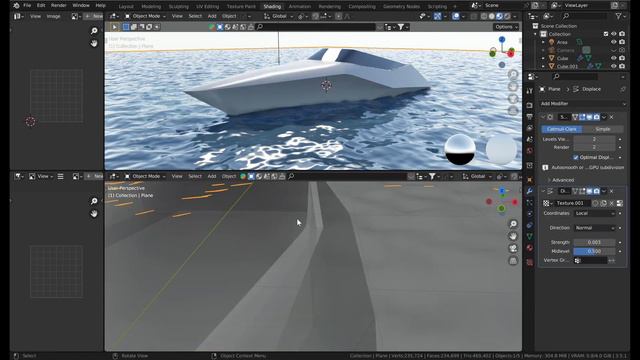Viewport: 640px width, 360px height.
Task: Open the world properties tab
Action: [x=530, y=151]
